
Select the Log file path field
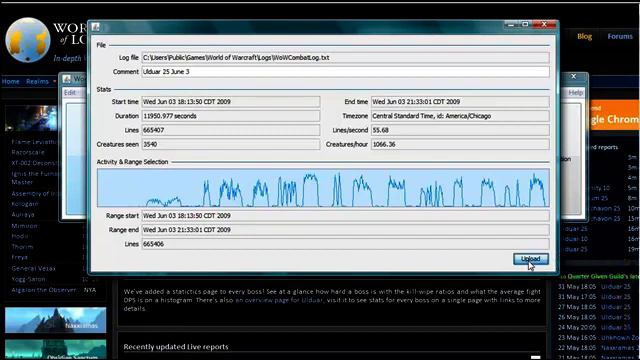pyautogui.click(x=345, y=58)
